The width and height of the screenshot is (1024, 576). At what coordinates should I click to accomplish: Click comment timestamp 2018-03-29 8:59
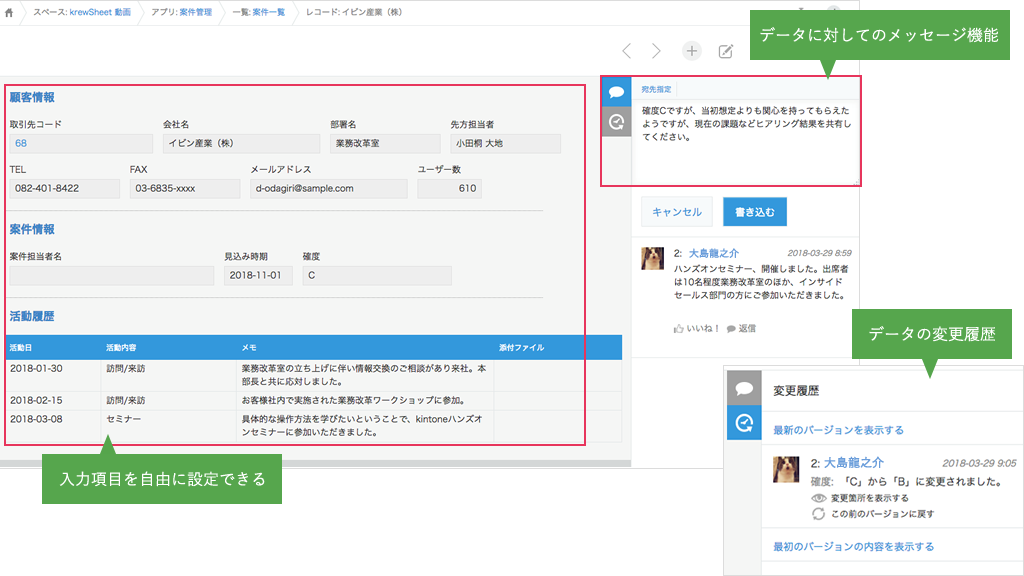[819, 253]
